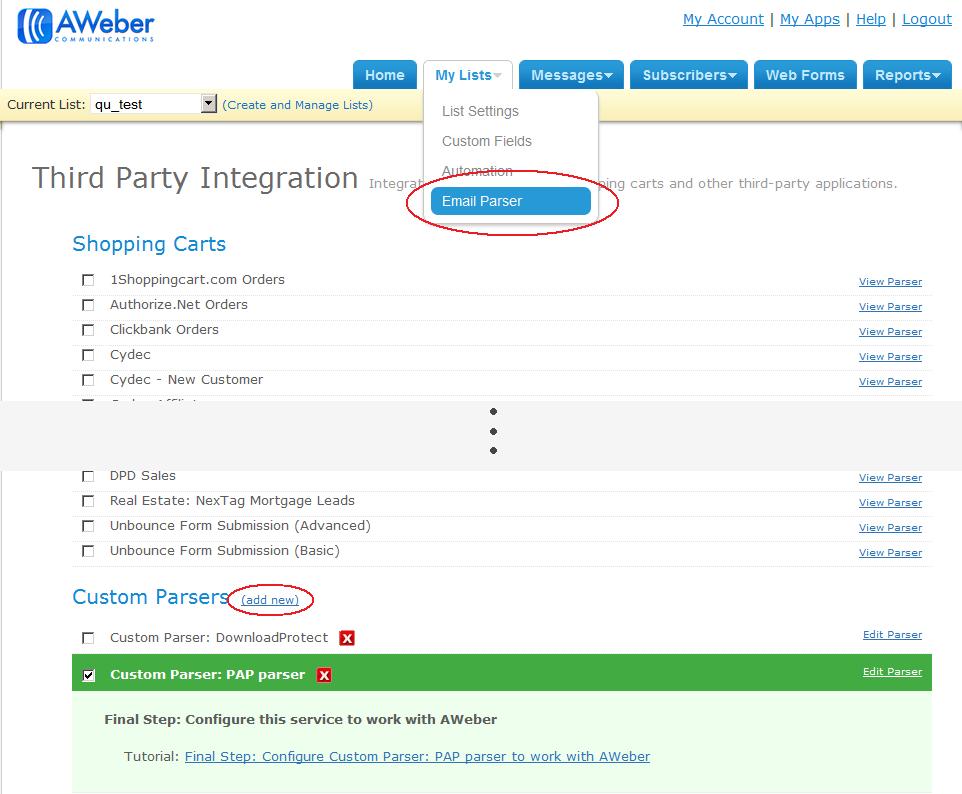View Parser for Unbounce Form Submission (Advanced)
The height and width of the screenshot is (794, 962).
[x=890, y=528]
